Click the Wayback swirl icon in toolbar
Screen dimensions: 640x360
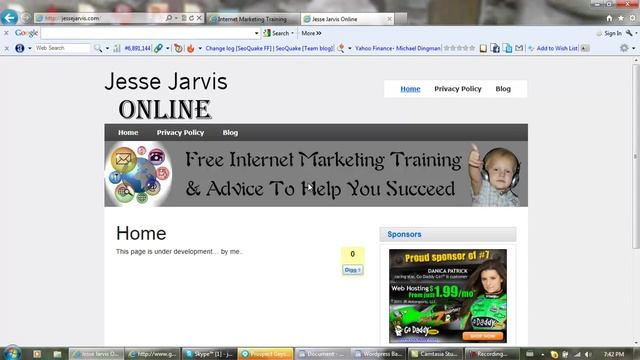click(178, 48)
